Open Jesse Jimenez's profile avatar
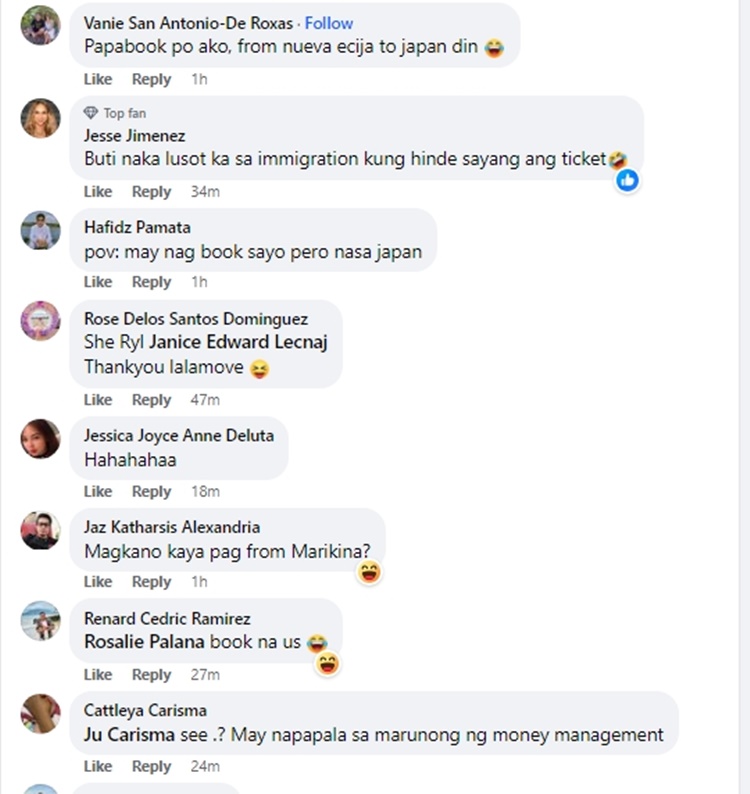 pyautogui.click(x=41, y=118)
